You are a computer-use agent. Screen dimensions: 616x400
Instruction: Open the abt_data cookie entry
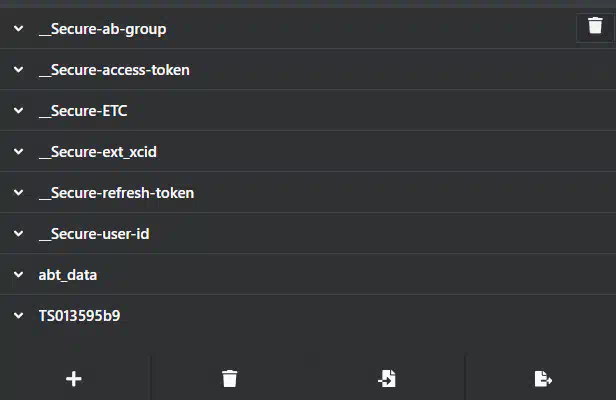pyautogui.click(x=308, y=275)
